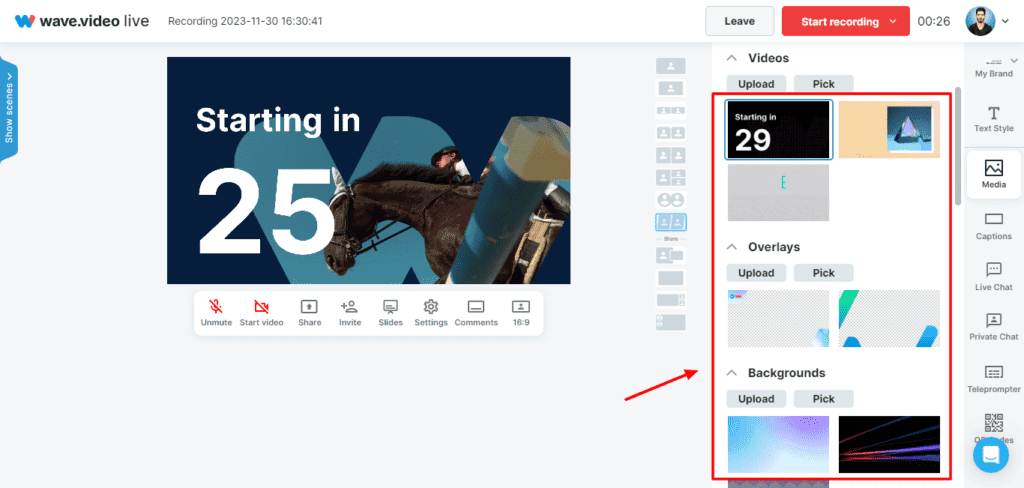Screen dimensions: 1024x488
Task: Click Invite to add a guest
Action: pos(349,314)
